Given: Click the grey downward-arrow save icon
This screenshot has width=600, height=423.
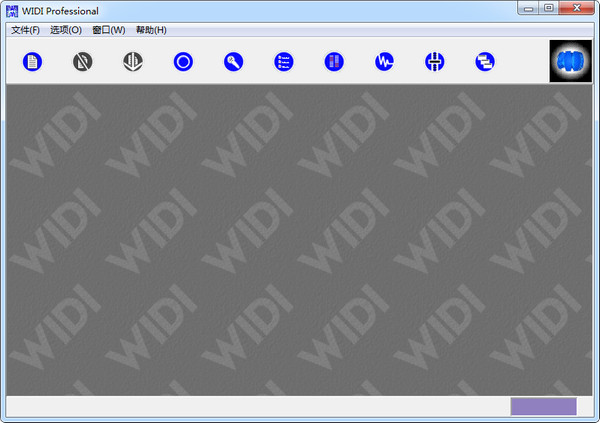Looking at the screenshot, I should tap(133, 62).
